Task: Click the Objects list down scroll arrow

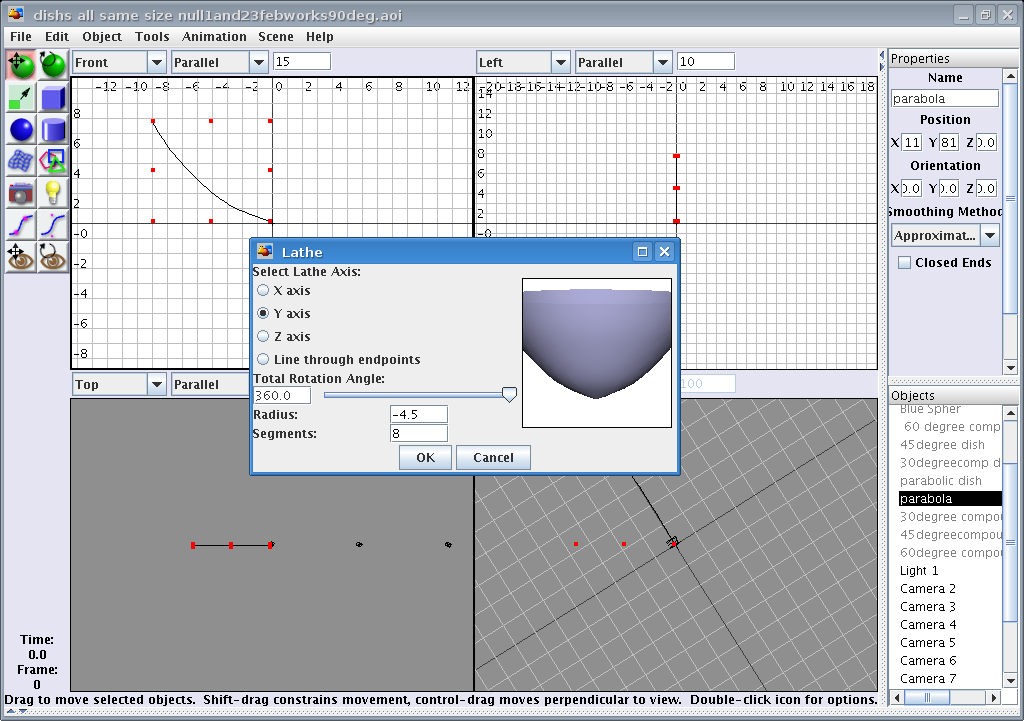Action: 1010,681
